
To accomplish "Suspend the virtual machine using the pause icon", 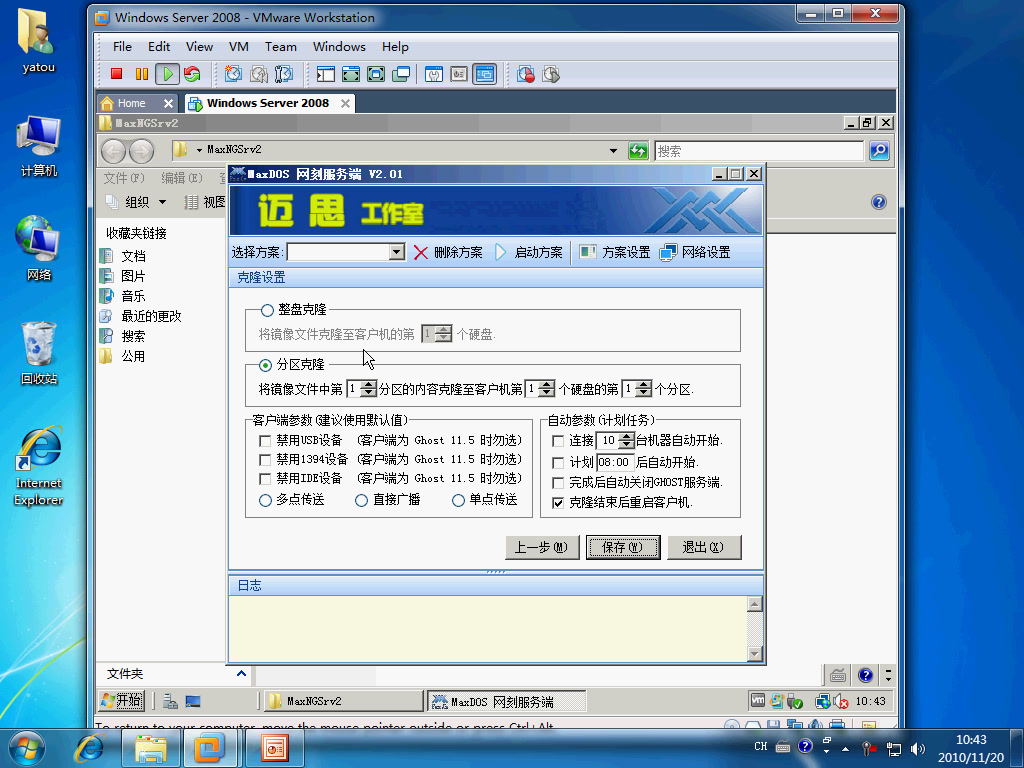I will point(140,74).
